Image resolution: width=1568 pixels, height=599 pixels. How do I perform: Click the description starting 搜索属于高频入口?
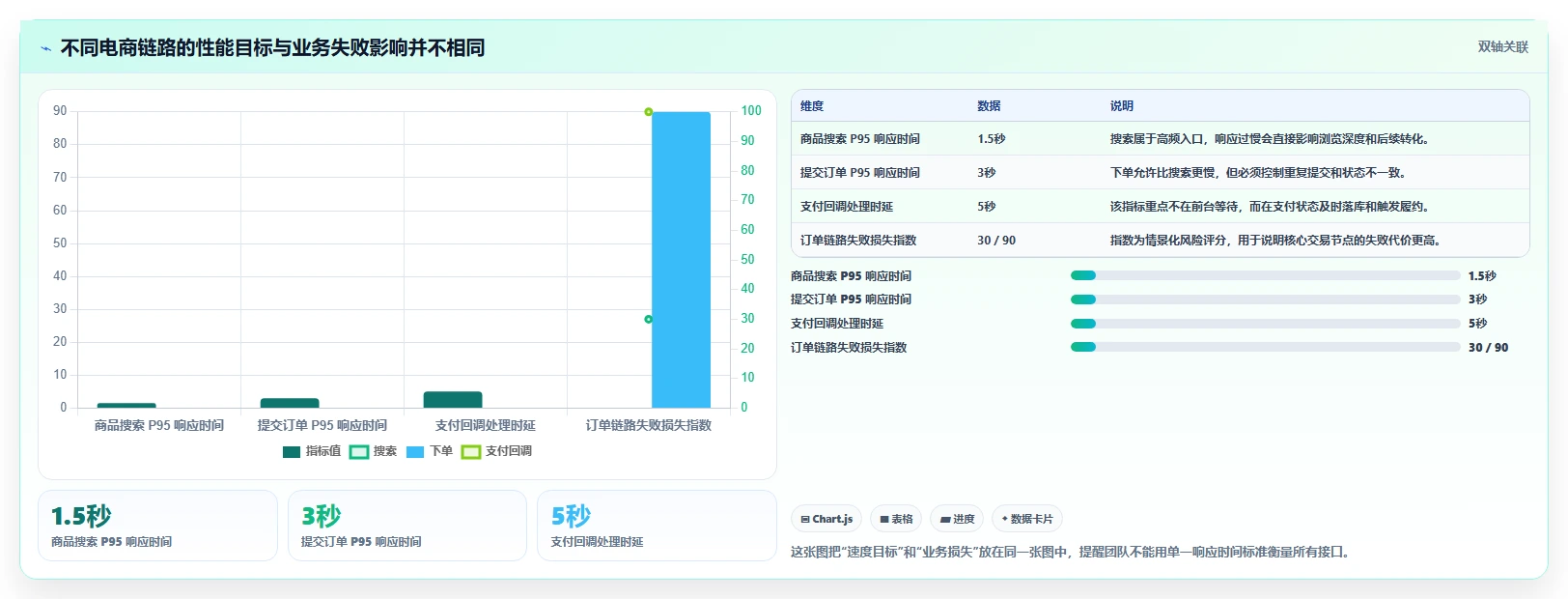pos(1270,139)
